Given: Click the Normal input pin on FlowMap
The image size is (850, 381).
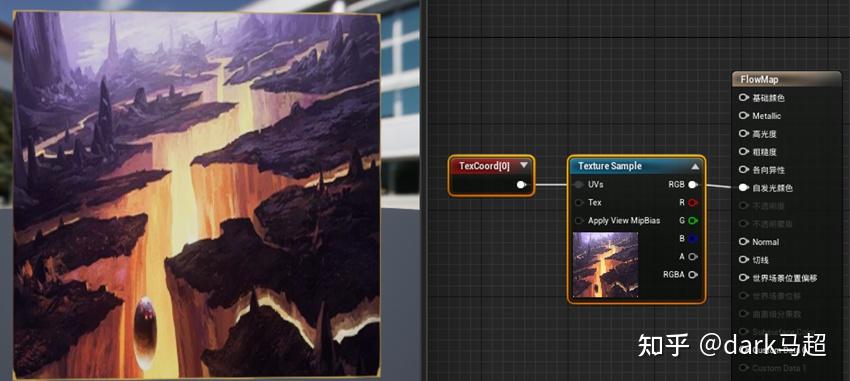Looking at the screenshot, I should (x=744, y=242).
